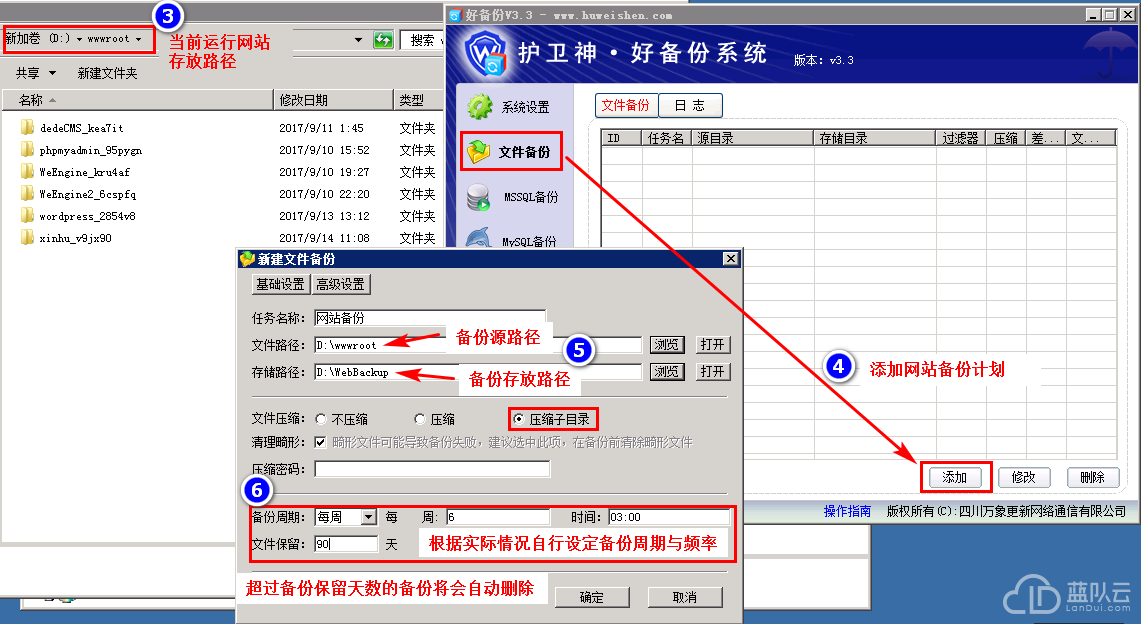Click into the 存储路径 input field

[x=477, y=372]
